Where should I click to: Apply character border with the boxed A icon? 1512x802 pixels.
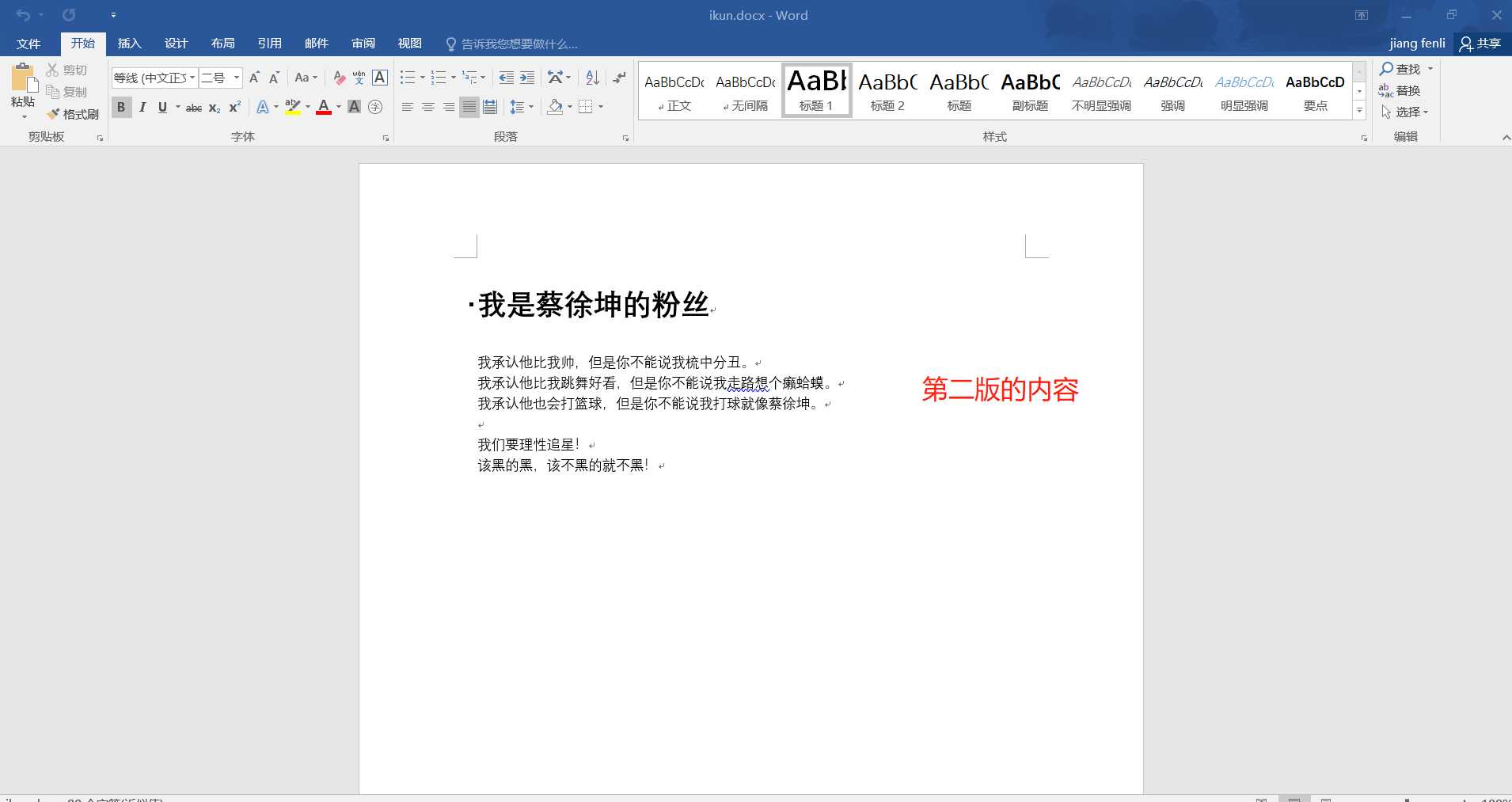tap(380, 78)
